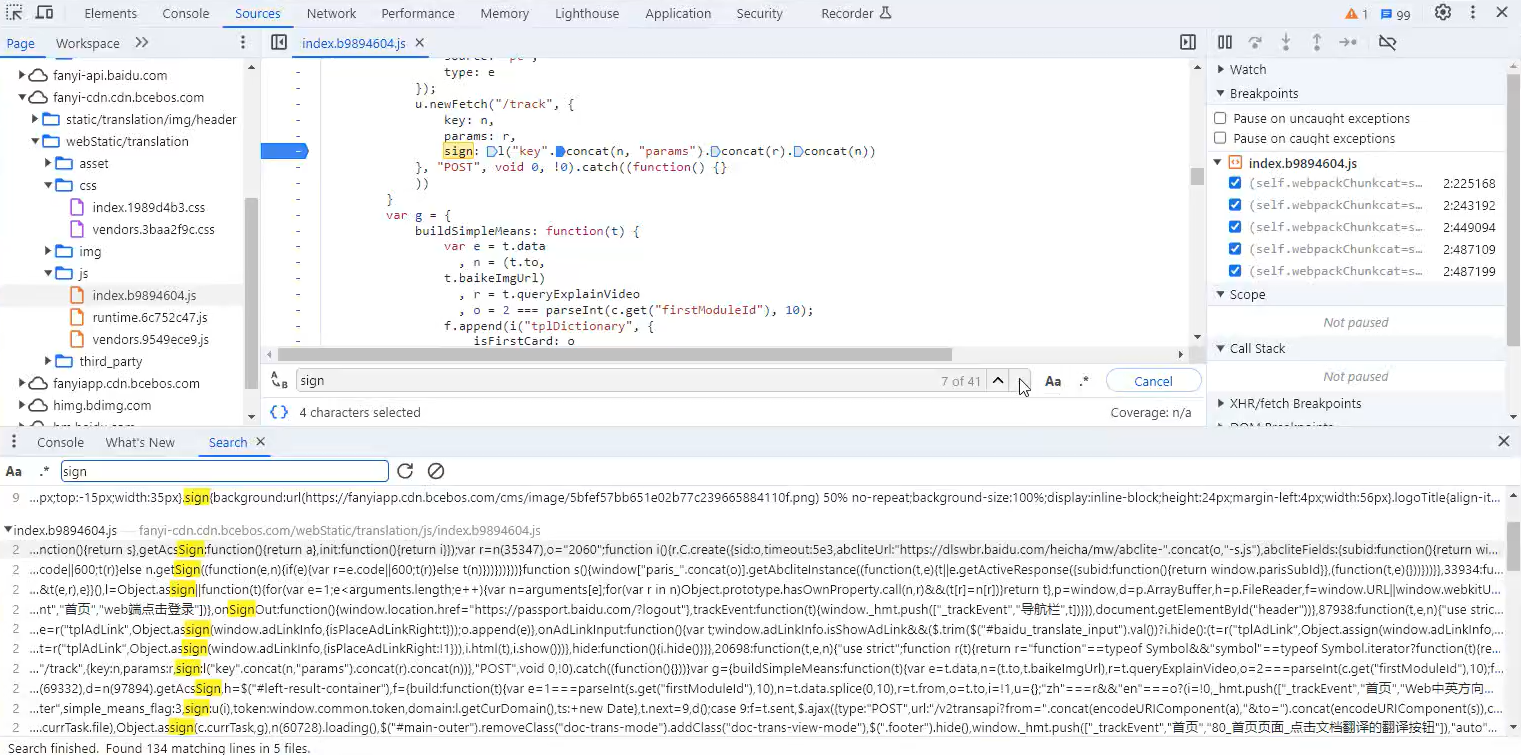Close the bottom drawer

click(1503, 441)
